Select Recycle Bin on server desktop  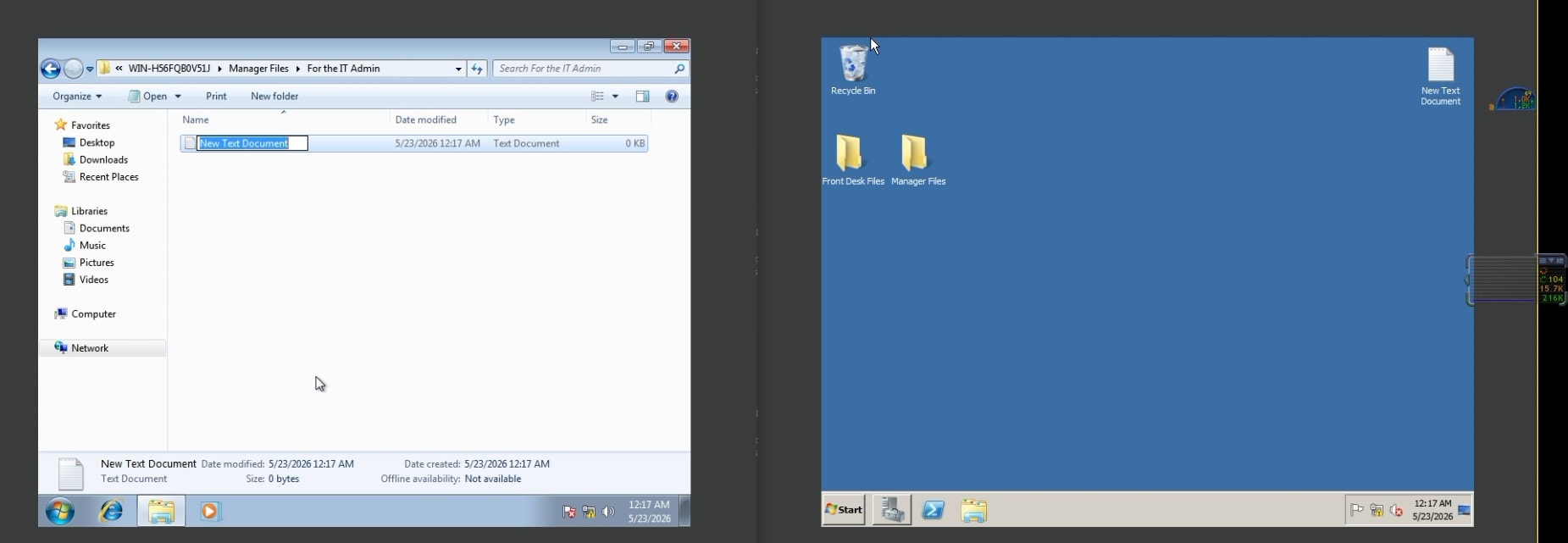pyautogui.click(x=853, y=69)
